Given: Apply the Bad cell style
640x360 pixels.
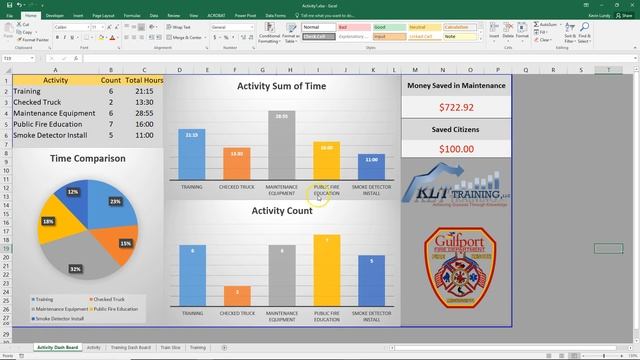Looking at the screenshot, I should tap(354, 27).
